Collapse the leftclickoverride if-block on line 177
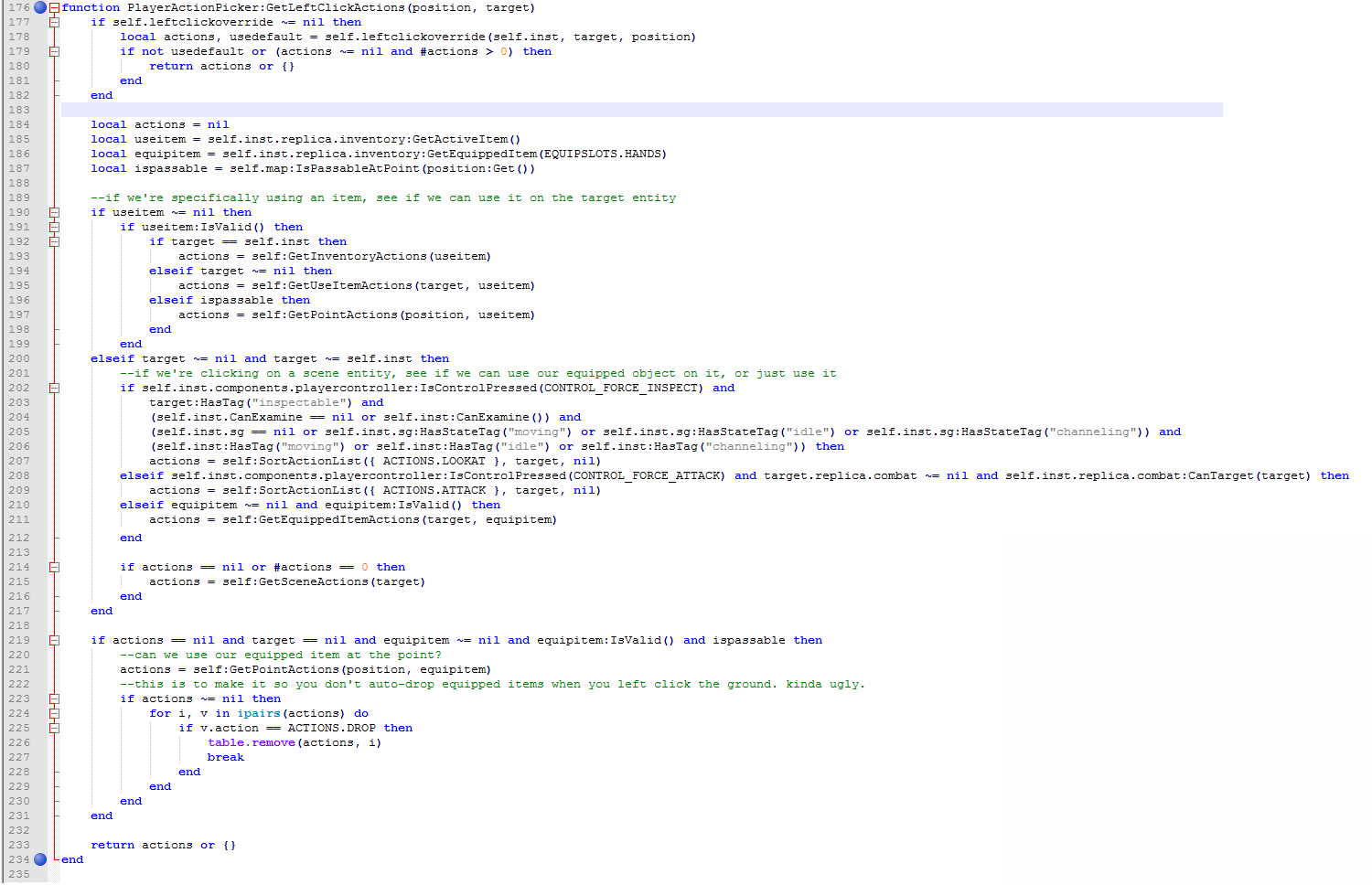The height and width of the screenshot is (885, 1372). pos(54,22)
